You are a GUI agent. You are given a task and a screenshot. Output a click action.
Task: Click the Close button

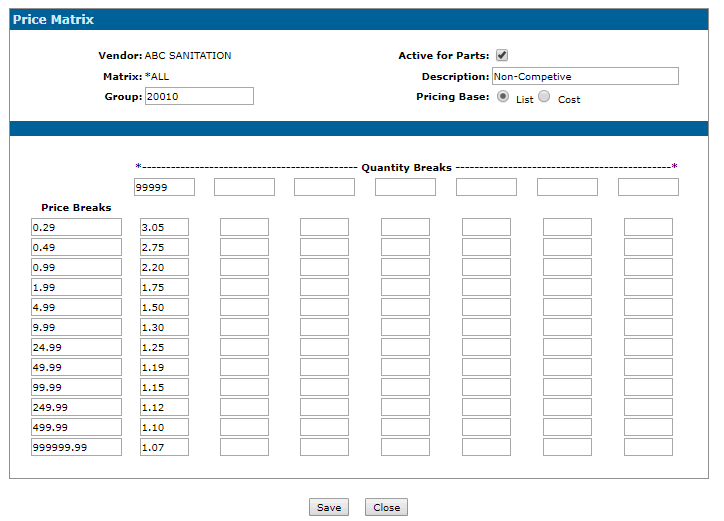386,507
